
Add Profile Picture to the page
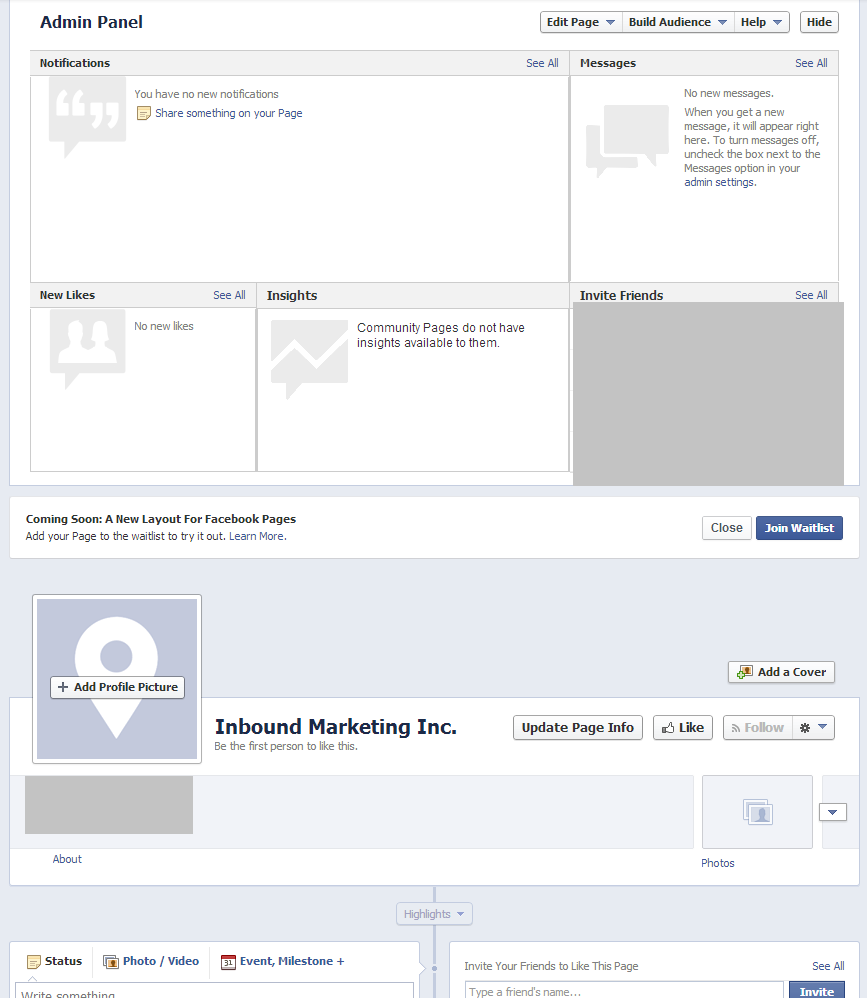click(117, 687)
